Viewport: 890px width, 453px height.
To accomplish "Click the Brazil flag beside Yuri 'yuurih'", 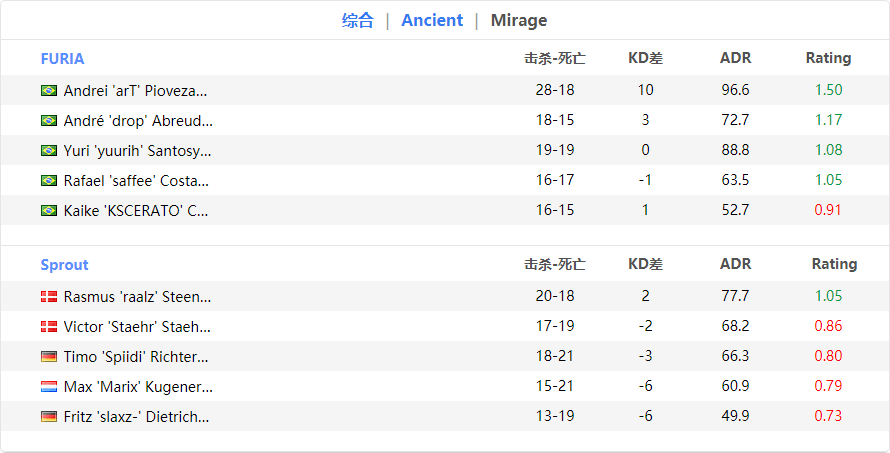I will click(x=48, y=151).
